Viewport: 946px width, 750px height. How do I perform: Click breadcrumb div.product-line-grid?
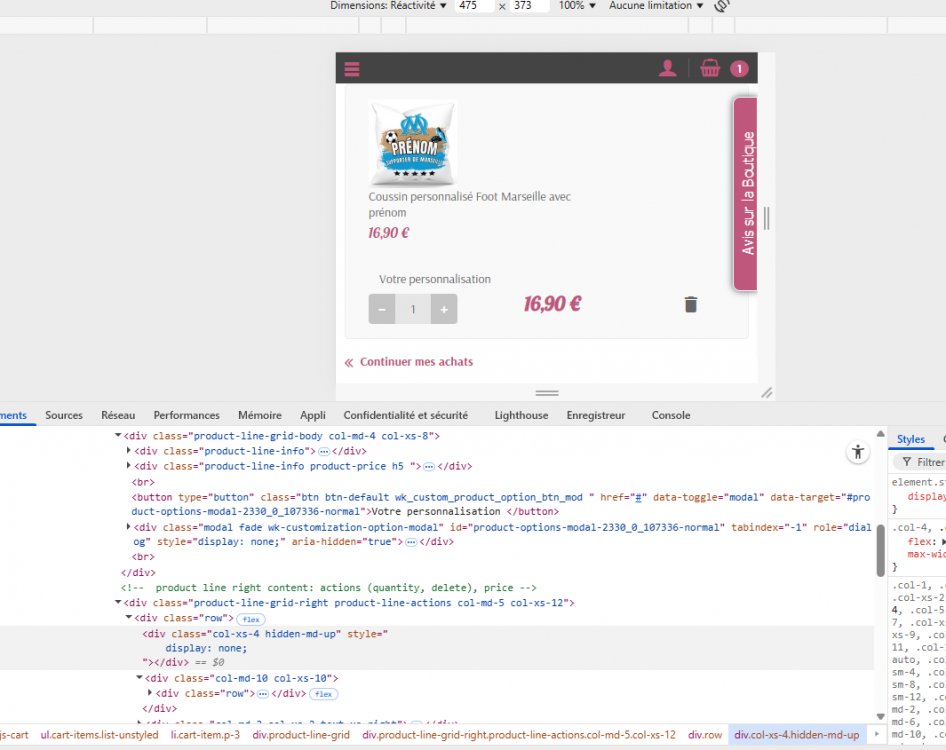[x=301, y=735]
